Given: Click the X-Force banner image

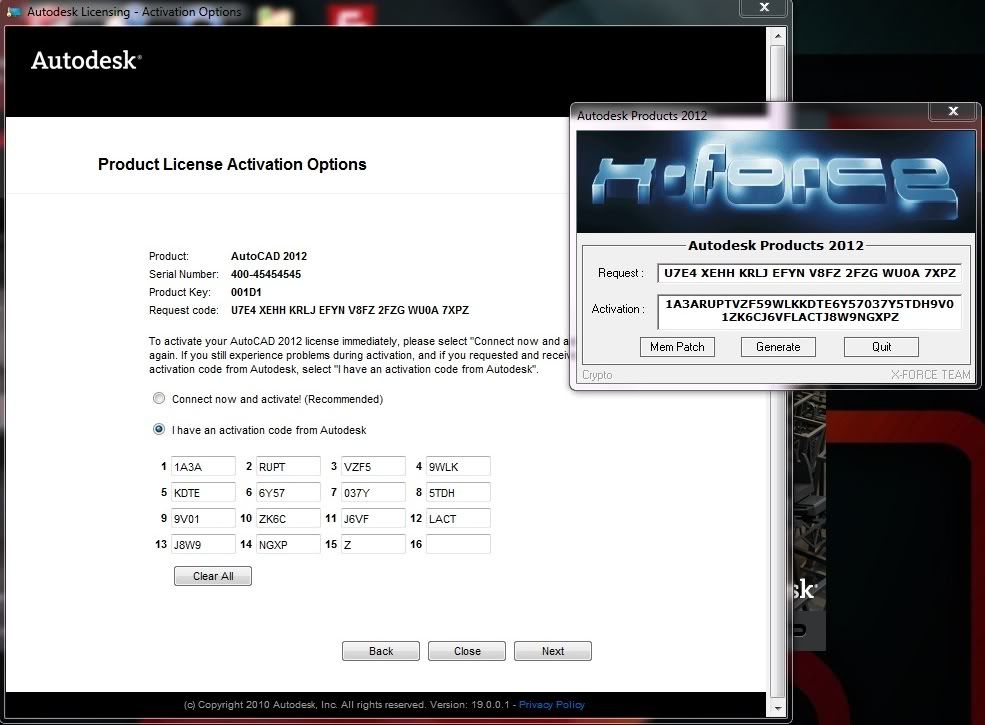Looking at the screenshot, I should tap(776, 182).
